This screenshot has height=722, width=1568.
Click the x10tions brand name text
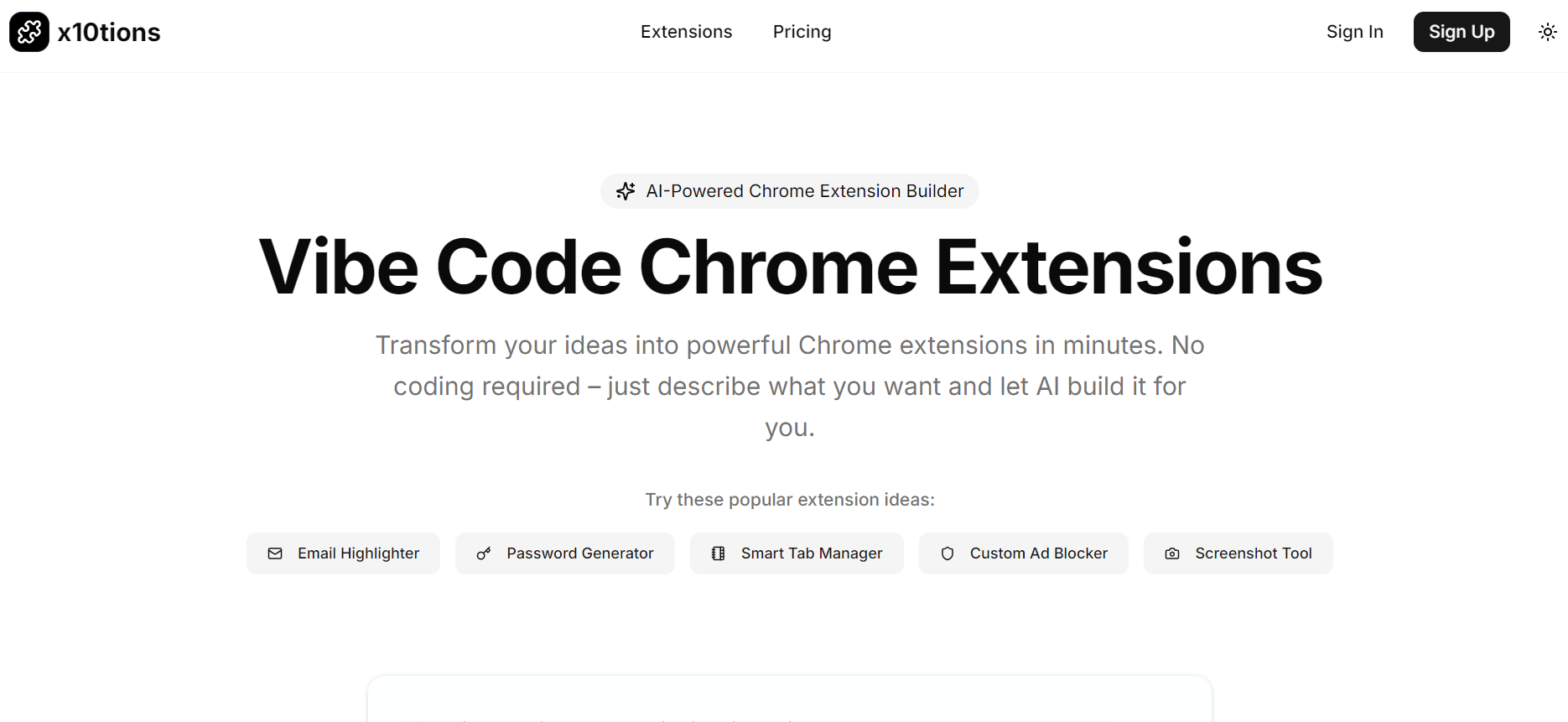tap(109, 32)
